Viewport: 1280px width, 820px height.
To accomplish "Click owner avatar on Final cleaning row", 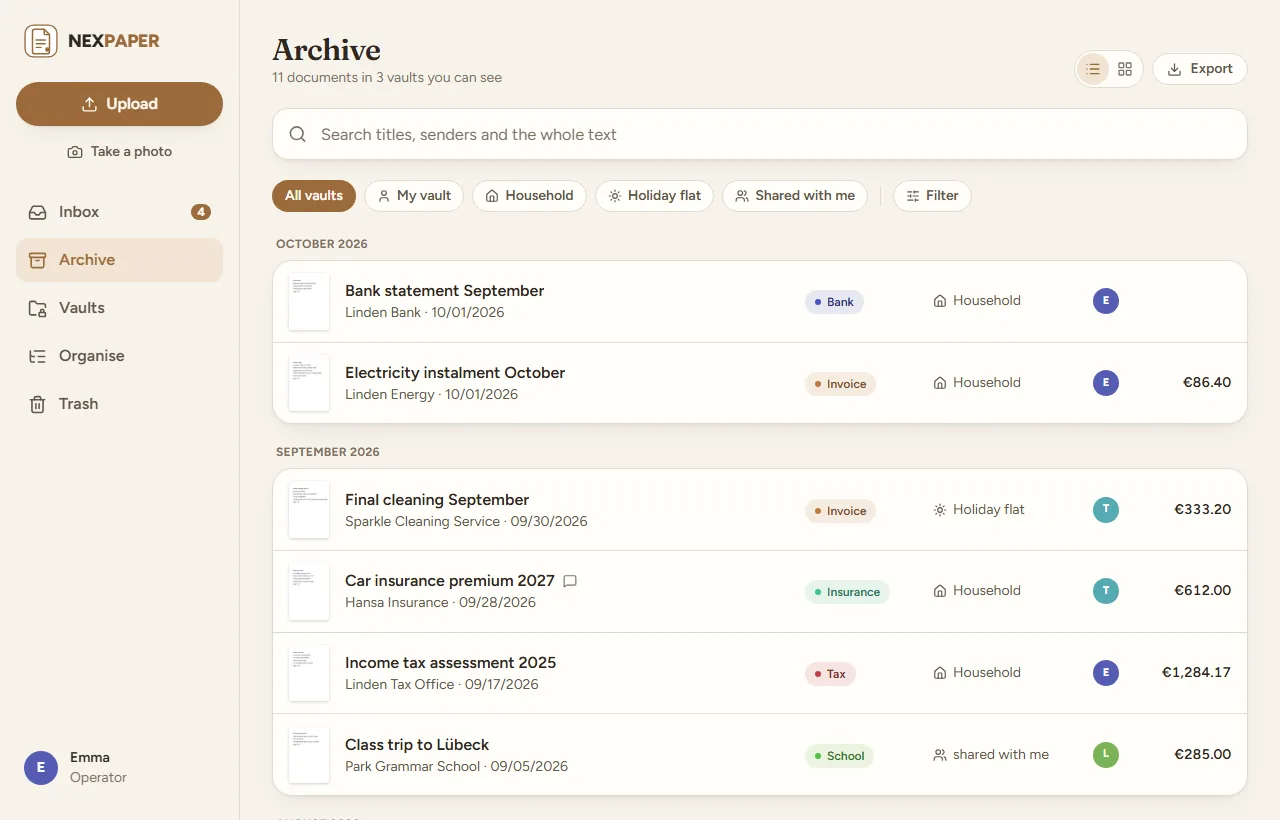I will 1106,510.
